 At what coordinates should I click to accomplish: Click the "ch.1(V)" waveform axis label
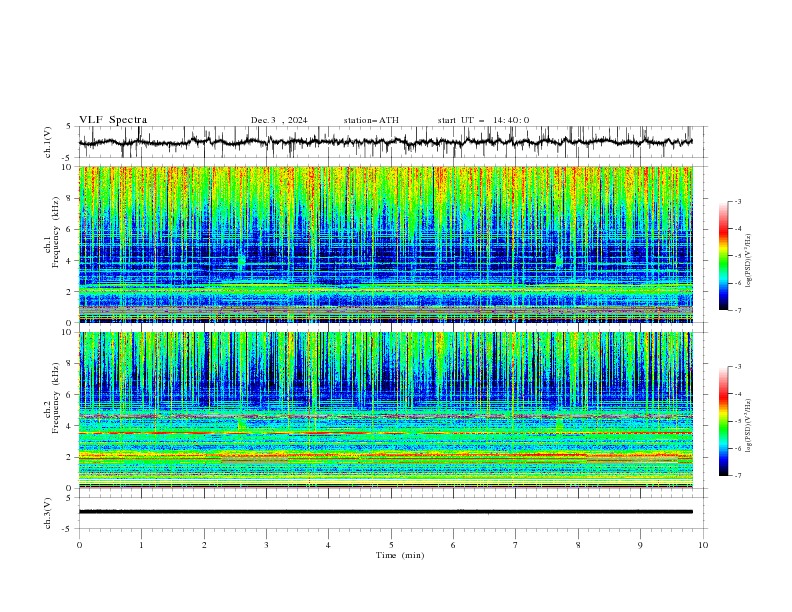click(48, 142)
